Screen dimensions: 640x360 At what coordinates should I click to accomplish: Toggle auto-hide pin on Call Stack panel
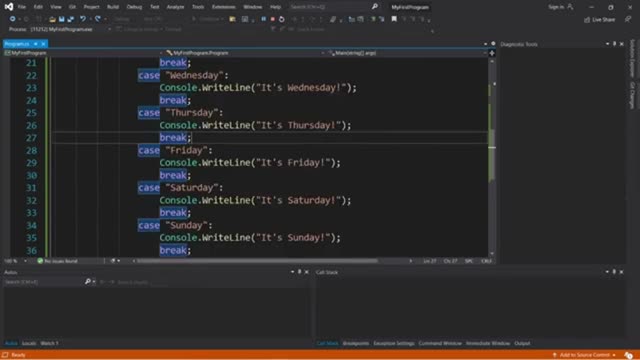tap(614, 272)
